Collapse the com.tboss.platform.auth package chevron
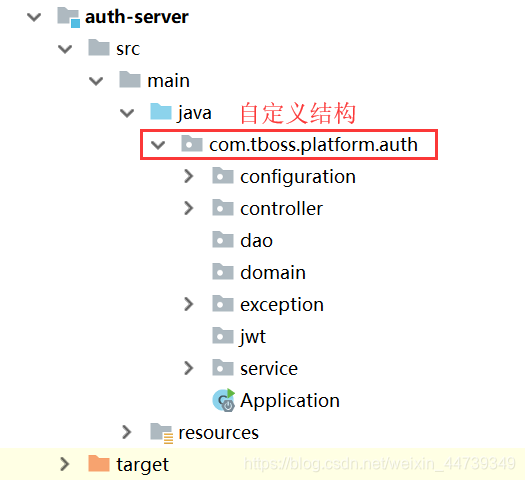525x482 pixels. (x=158, y=145)
